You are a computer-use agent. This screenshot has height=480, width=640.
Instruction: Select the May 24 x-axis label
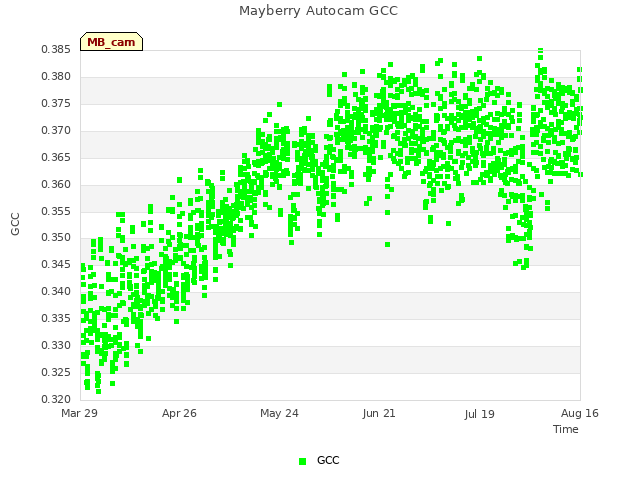(x=279, y=413)
